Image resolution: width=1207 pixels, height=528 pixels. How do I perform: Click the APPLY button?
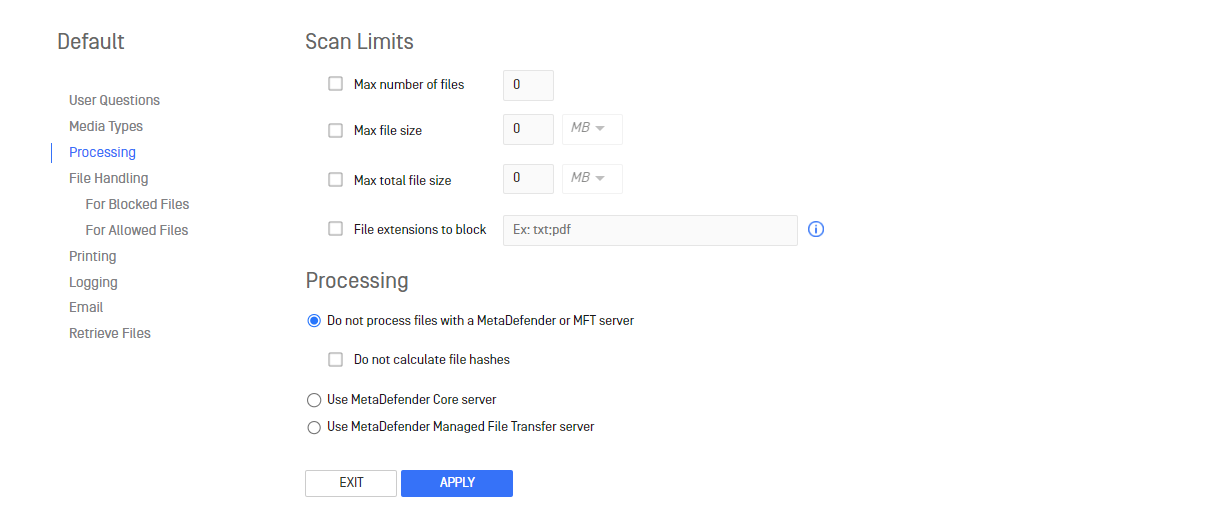(457, 483)
